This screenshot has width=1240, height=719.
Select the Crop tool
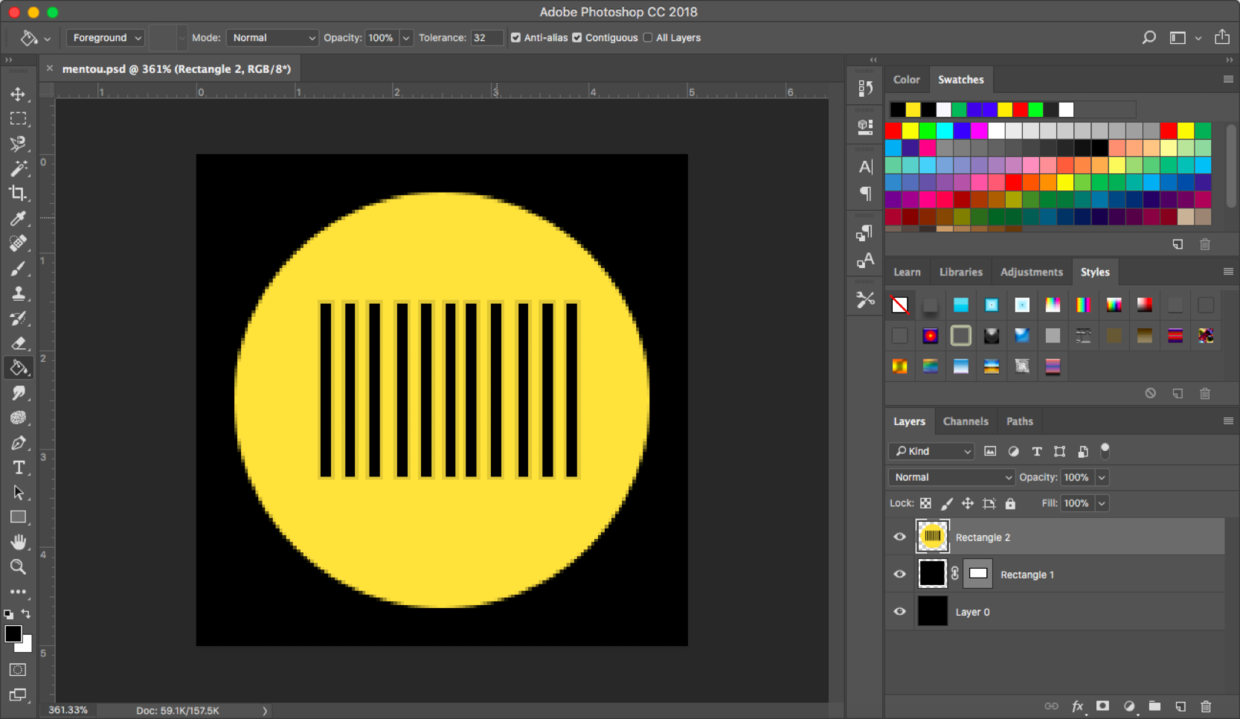click(18, 193)
